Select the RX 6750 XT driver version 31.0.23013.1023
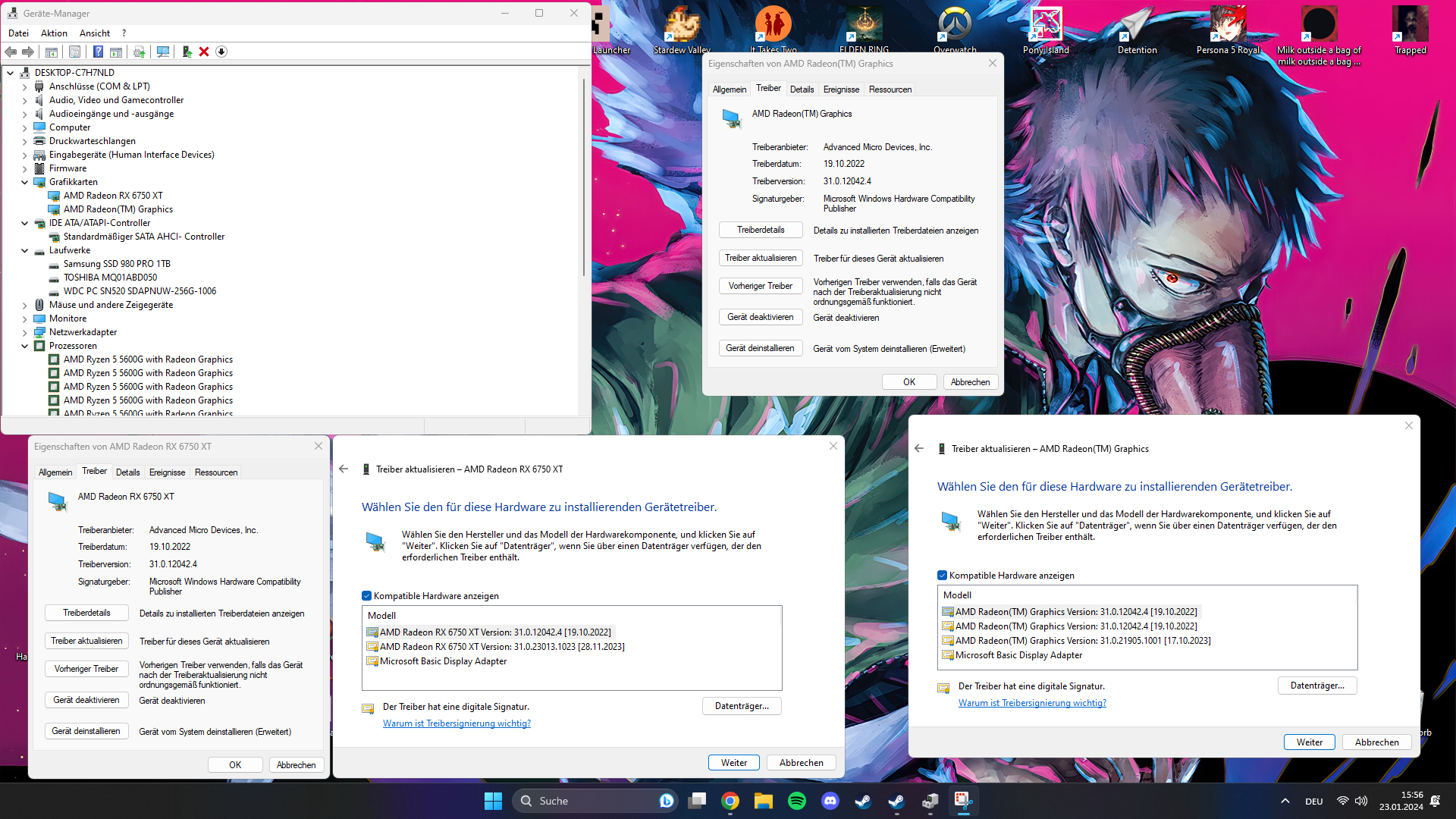The height and width of the screenshot is (819, 1456). click(x=502, y=647)
